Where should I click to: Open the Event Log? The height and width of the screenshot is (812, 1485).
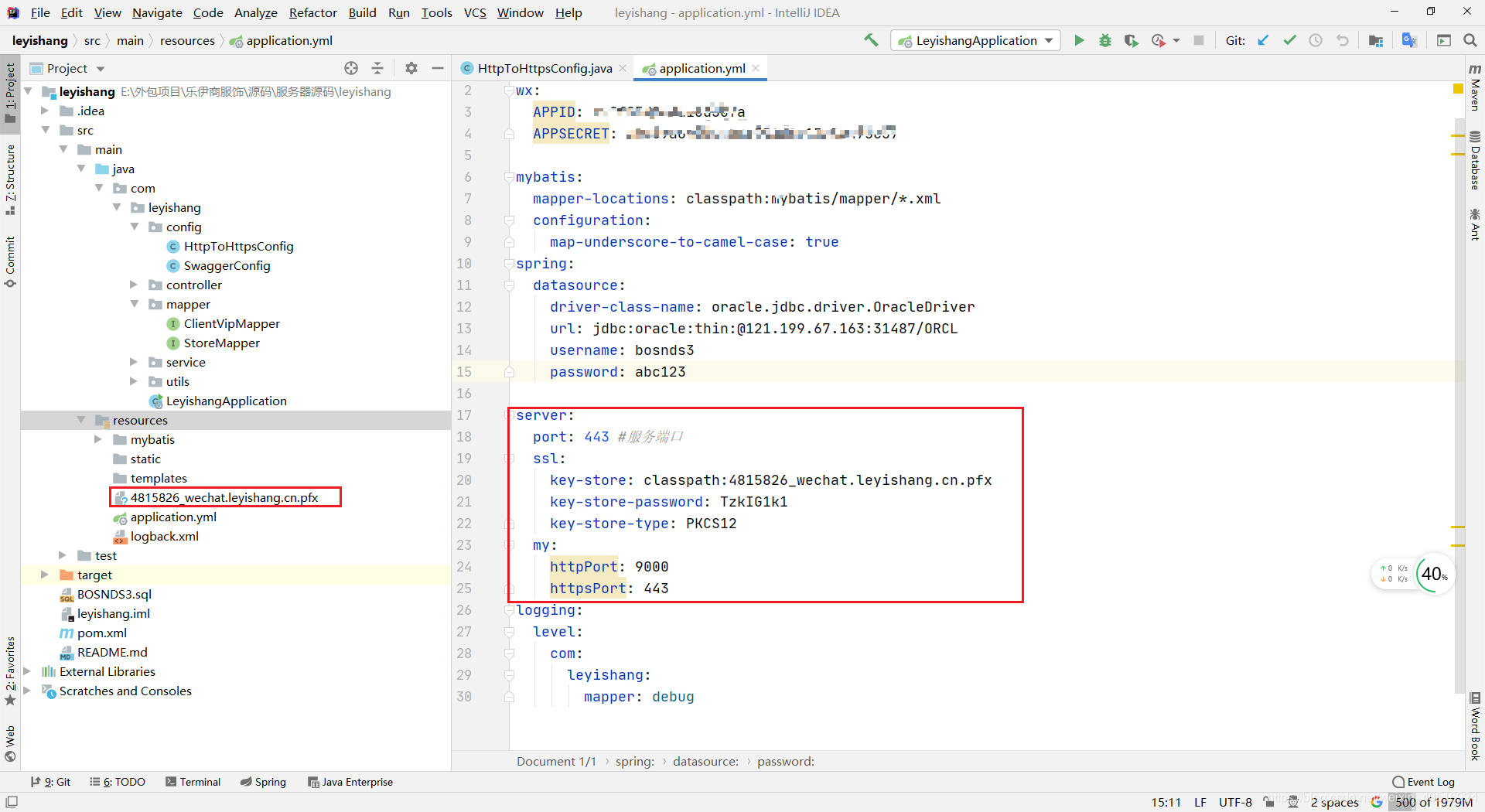(x=1423, y=782)
